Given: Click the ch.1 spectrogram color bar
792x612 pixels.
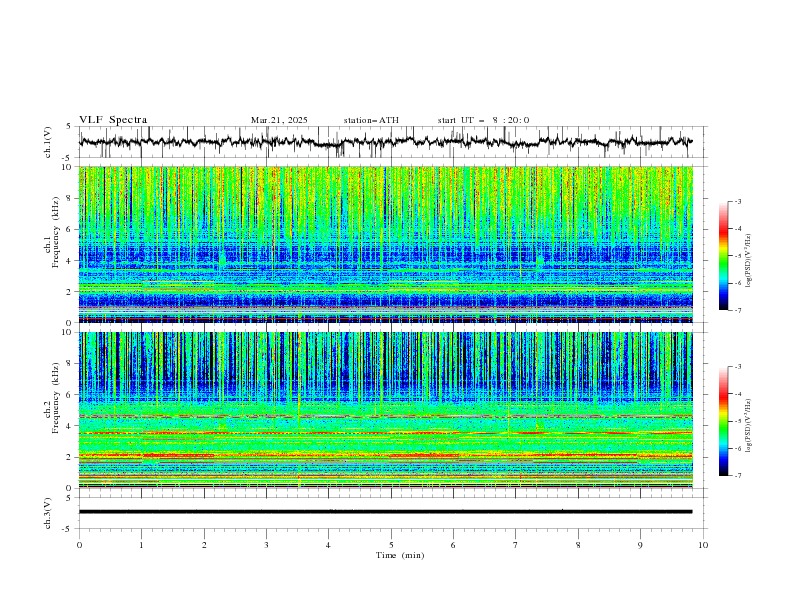Looking at the screenshot, I should [723, 255].
